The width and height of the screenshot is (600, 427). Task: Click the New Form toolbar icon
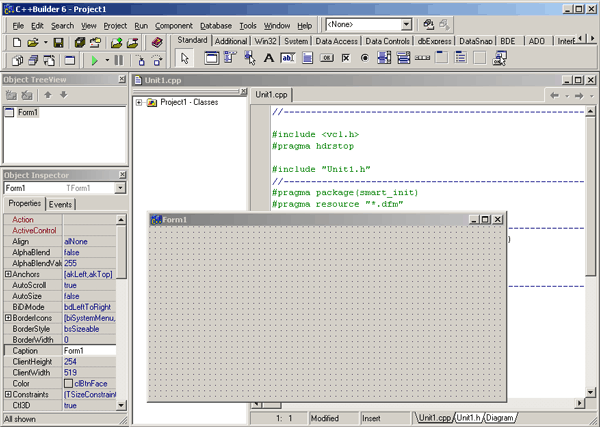[70, 60]
